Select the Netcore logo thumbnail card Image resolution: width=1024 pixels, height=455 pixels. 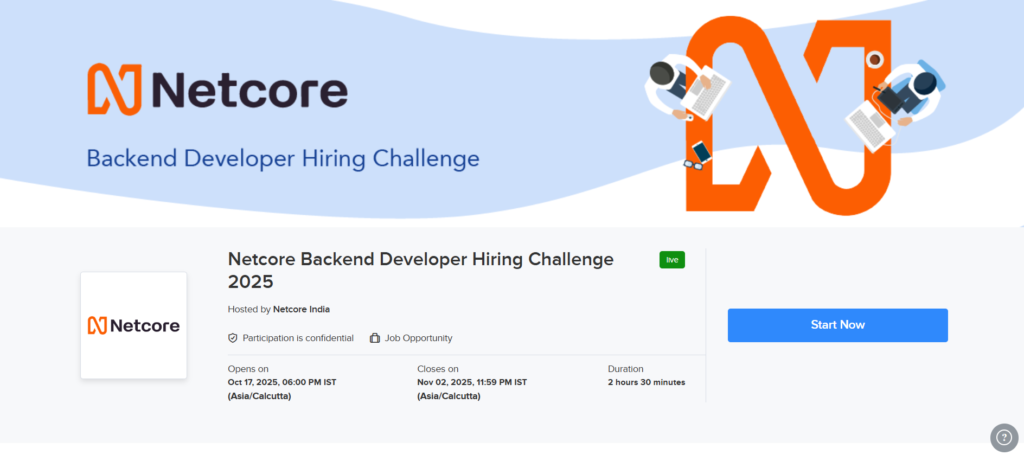click(x=133, y=325)
